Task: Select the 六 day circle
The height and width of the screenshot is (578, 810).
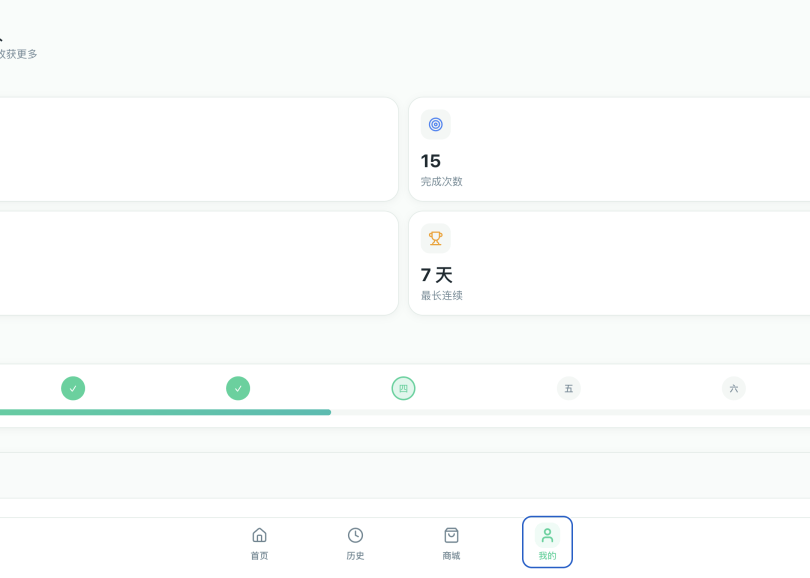Action: click(733, 388)
